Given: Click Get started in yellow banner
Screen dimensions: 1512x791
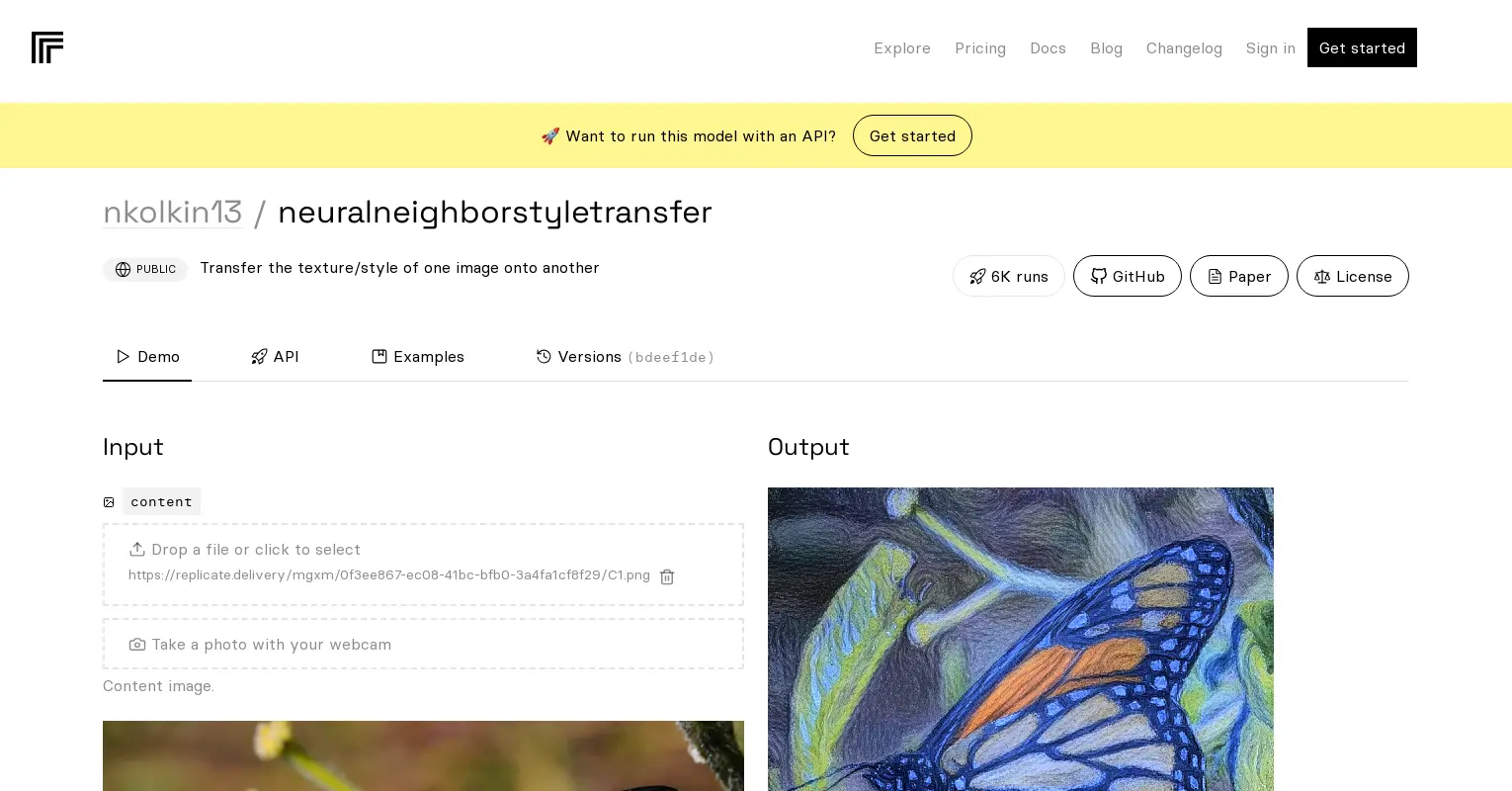Looking at the screenshot, I should point(912,135).
